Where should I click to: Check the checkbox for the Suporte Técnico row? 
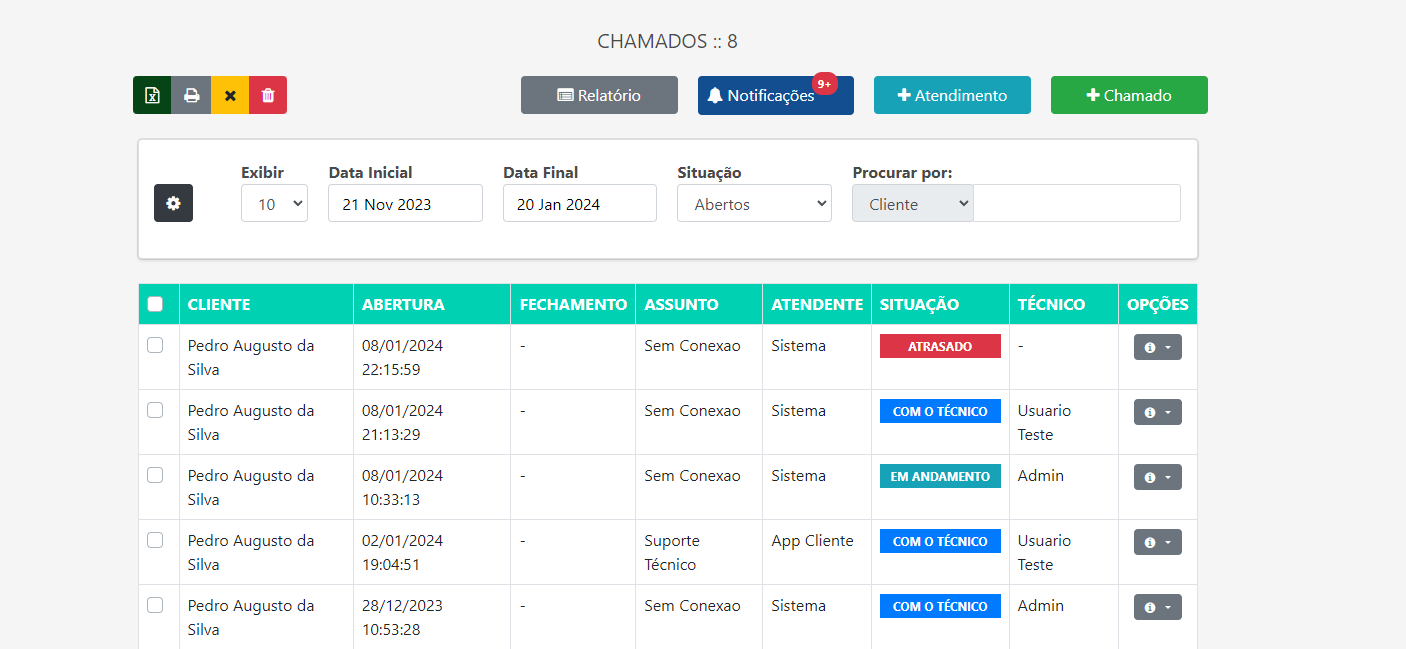[x=156, y=541]
